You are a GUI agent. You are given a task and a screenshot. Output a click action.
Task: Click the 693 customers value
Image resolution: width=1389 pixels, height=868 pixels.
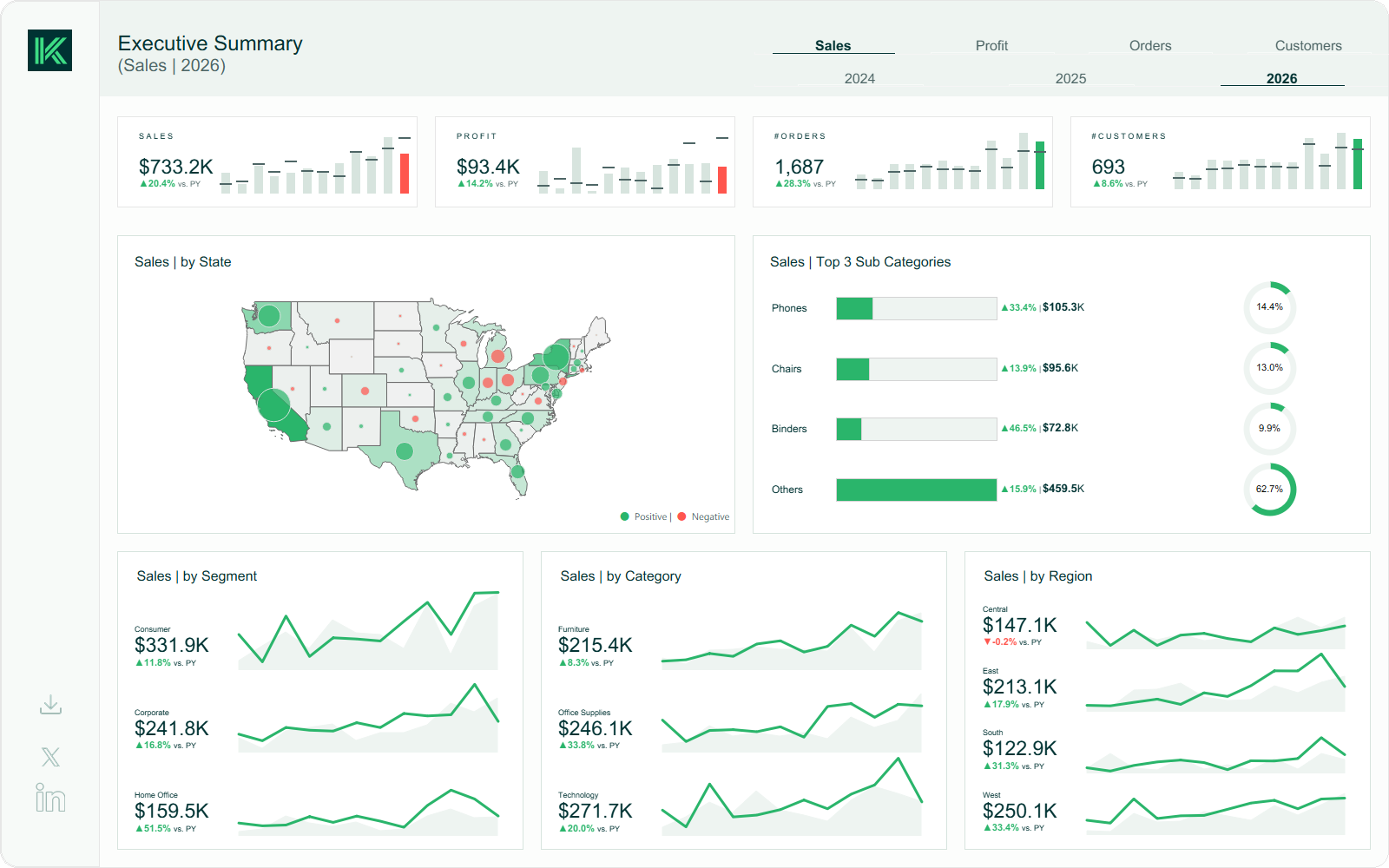click(x=1109, y=167)
